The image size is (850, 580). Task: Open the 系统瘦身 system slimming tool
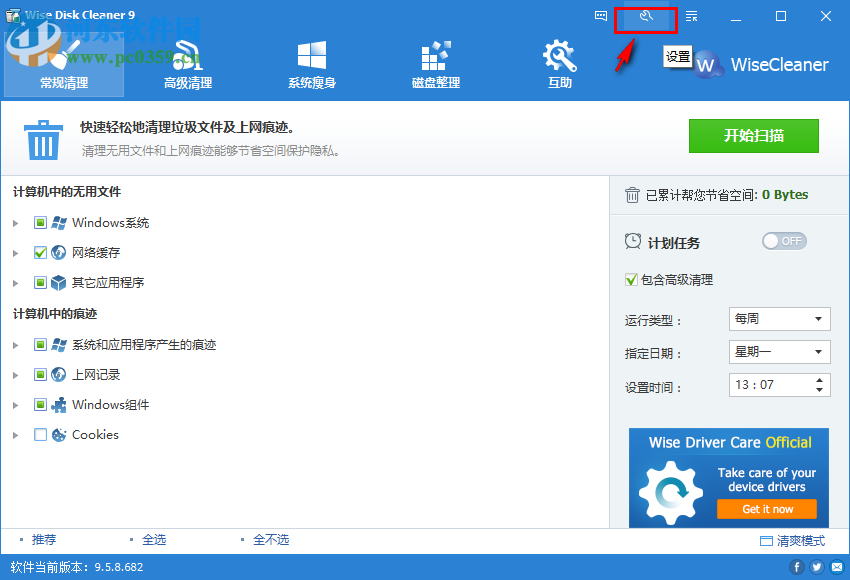click(311, 60)
